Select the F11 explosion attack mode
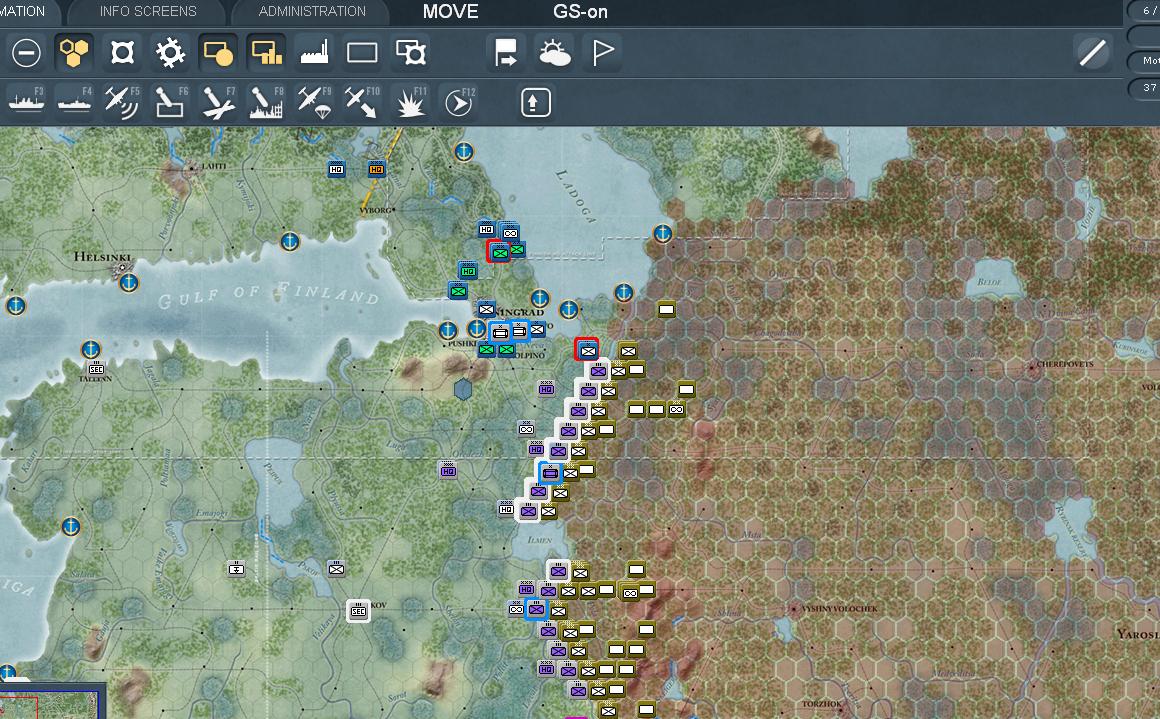This screenshot has width=1160, height=719. click(x=411, y=102)
